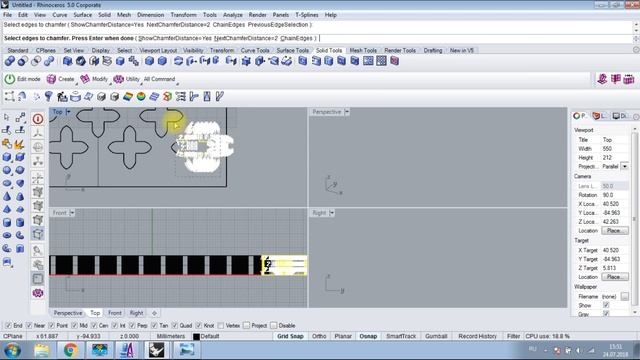The image size is (640, 360).
Task: Open Chrome from the Windows taskbar
Action: point(71,350)
